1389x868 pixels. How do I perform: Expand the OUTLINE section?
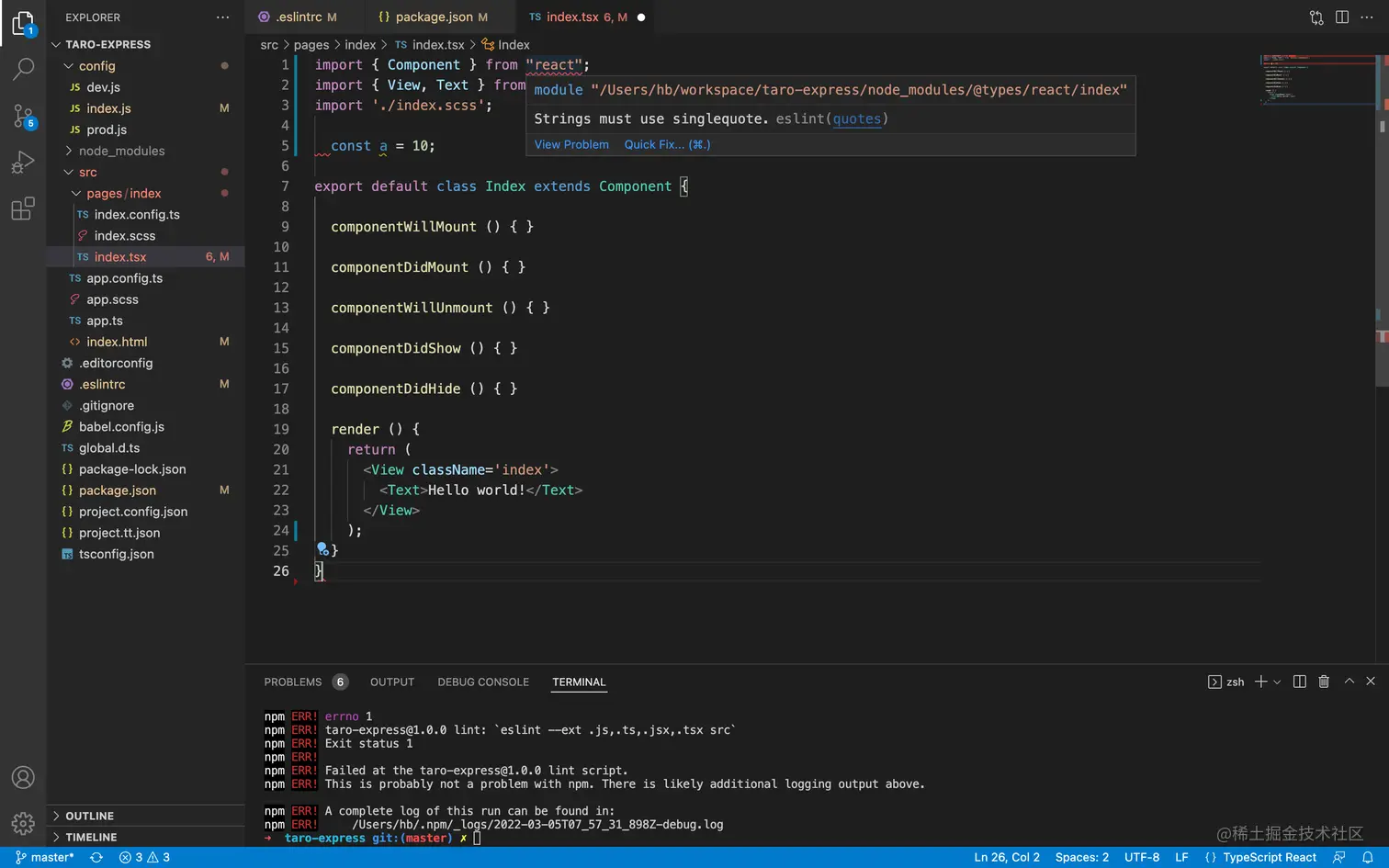point(145,816)
